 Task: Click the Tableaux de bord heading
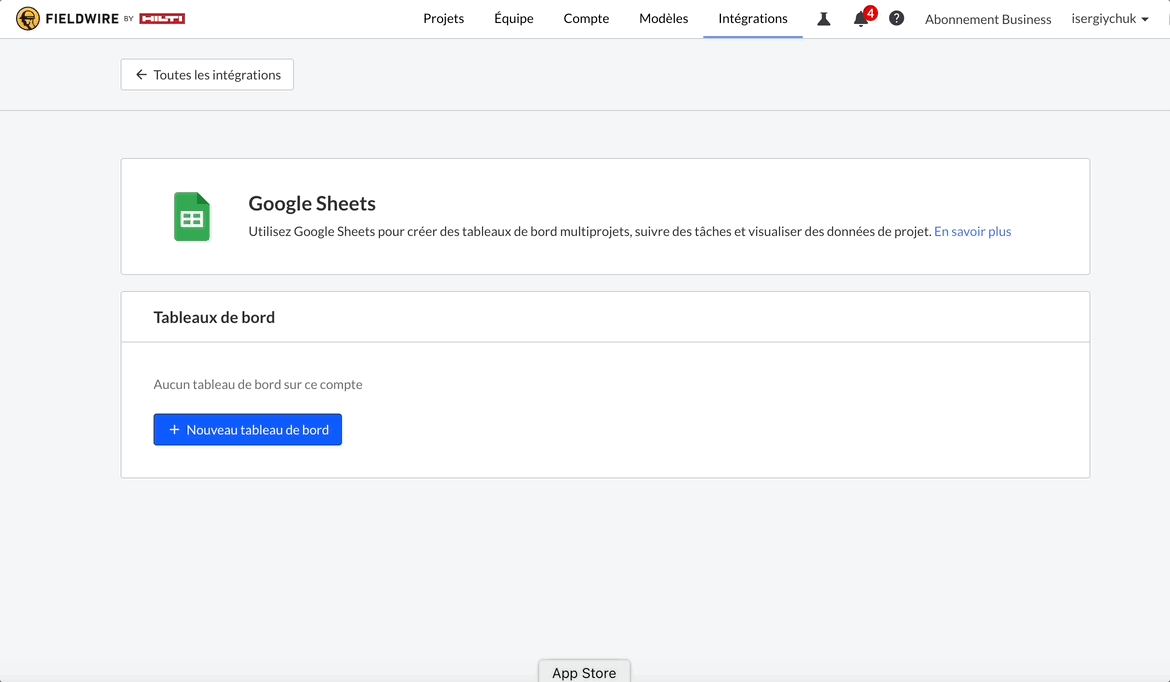coord(214,317)
